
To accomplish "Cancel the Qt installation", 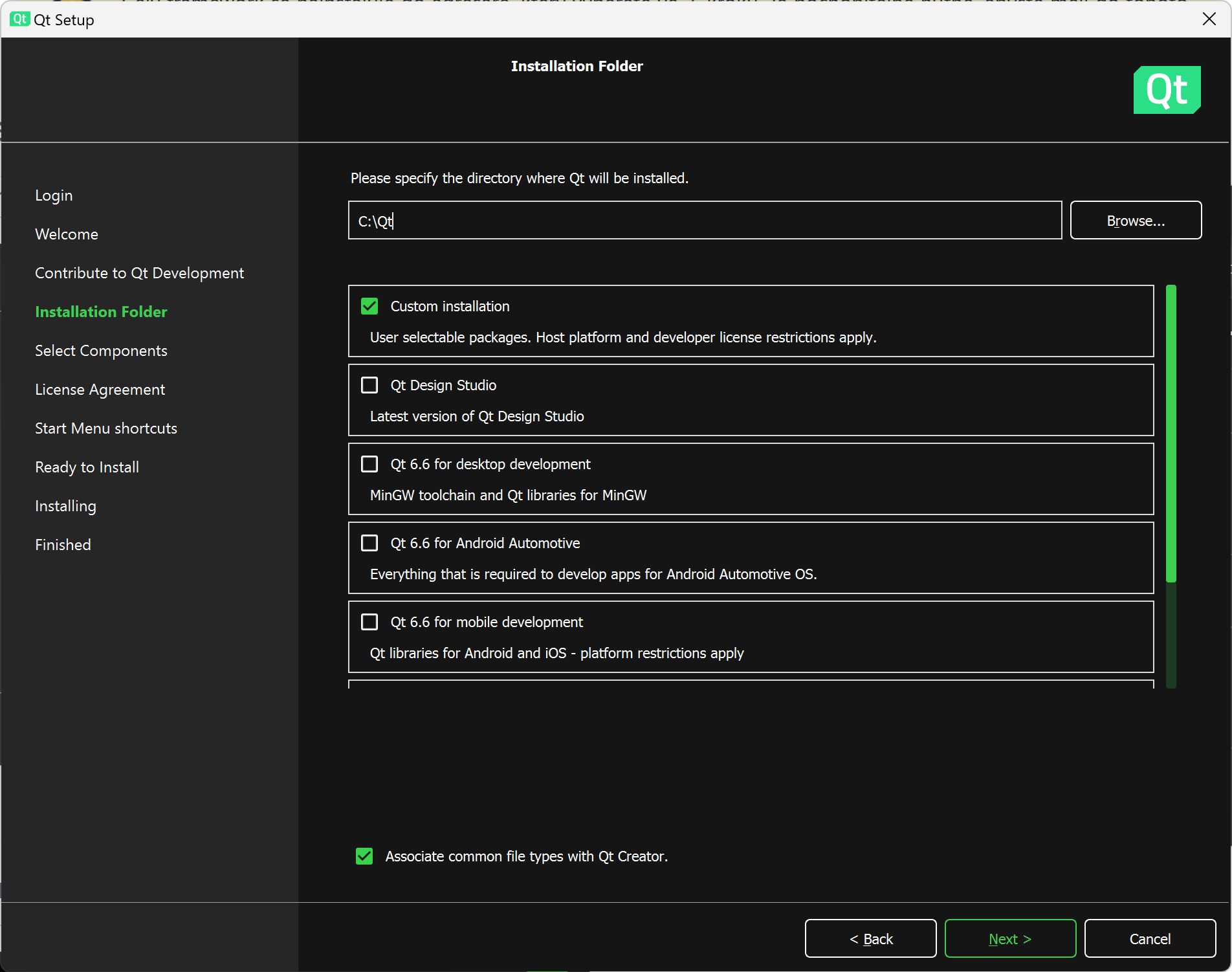I will point(1150,938).
